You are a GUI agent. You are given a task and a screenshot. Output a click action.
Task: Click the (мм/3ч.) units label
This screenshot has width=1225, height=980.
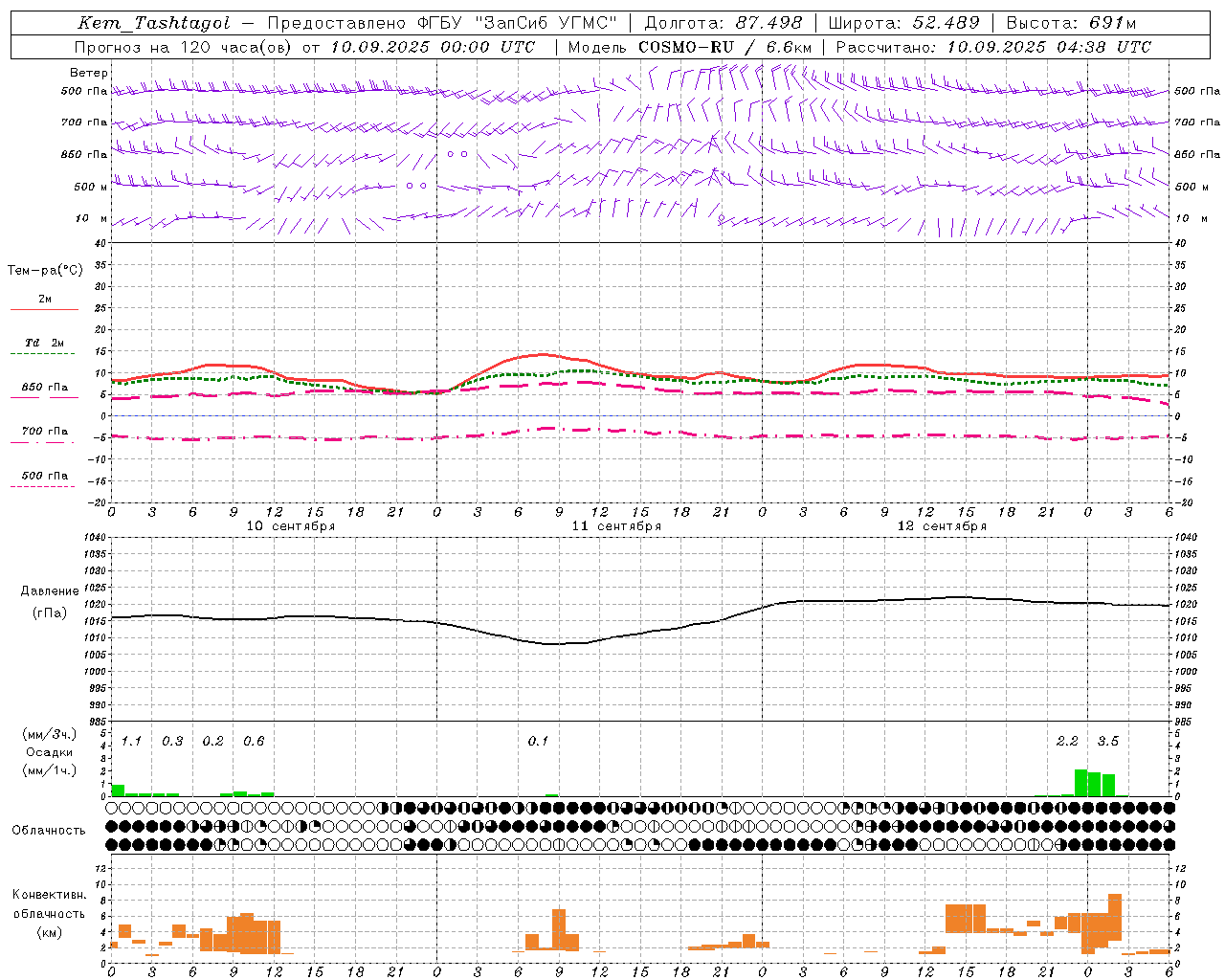tap(49, 734)
